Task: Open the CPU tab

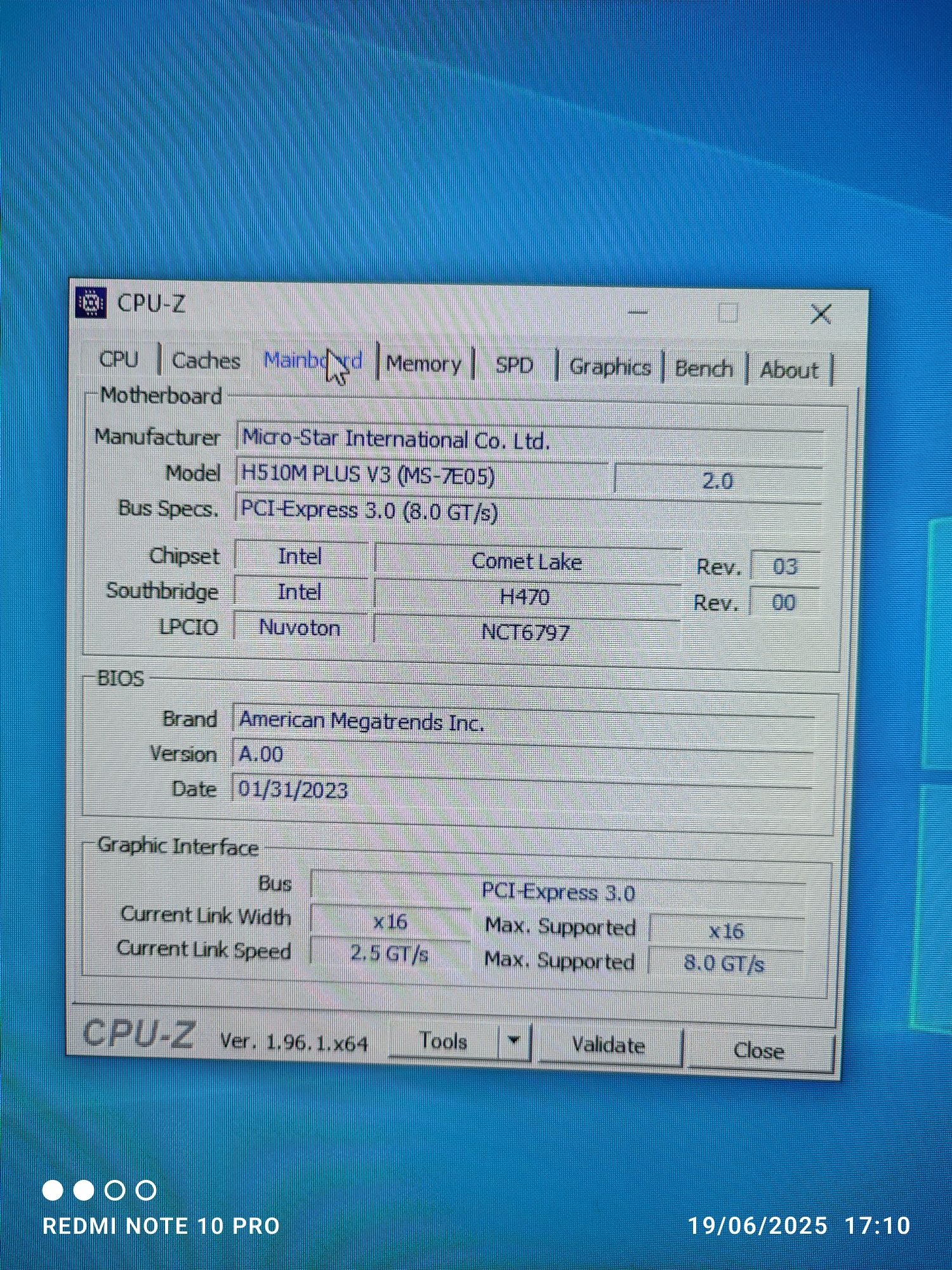Action: tap(119, 359)
